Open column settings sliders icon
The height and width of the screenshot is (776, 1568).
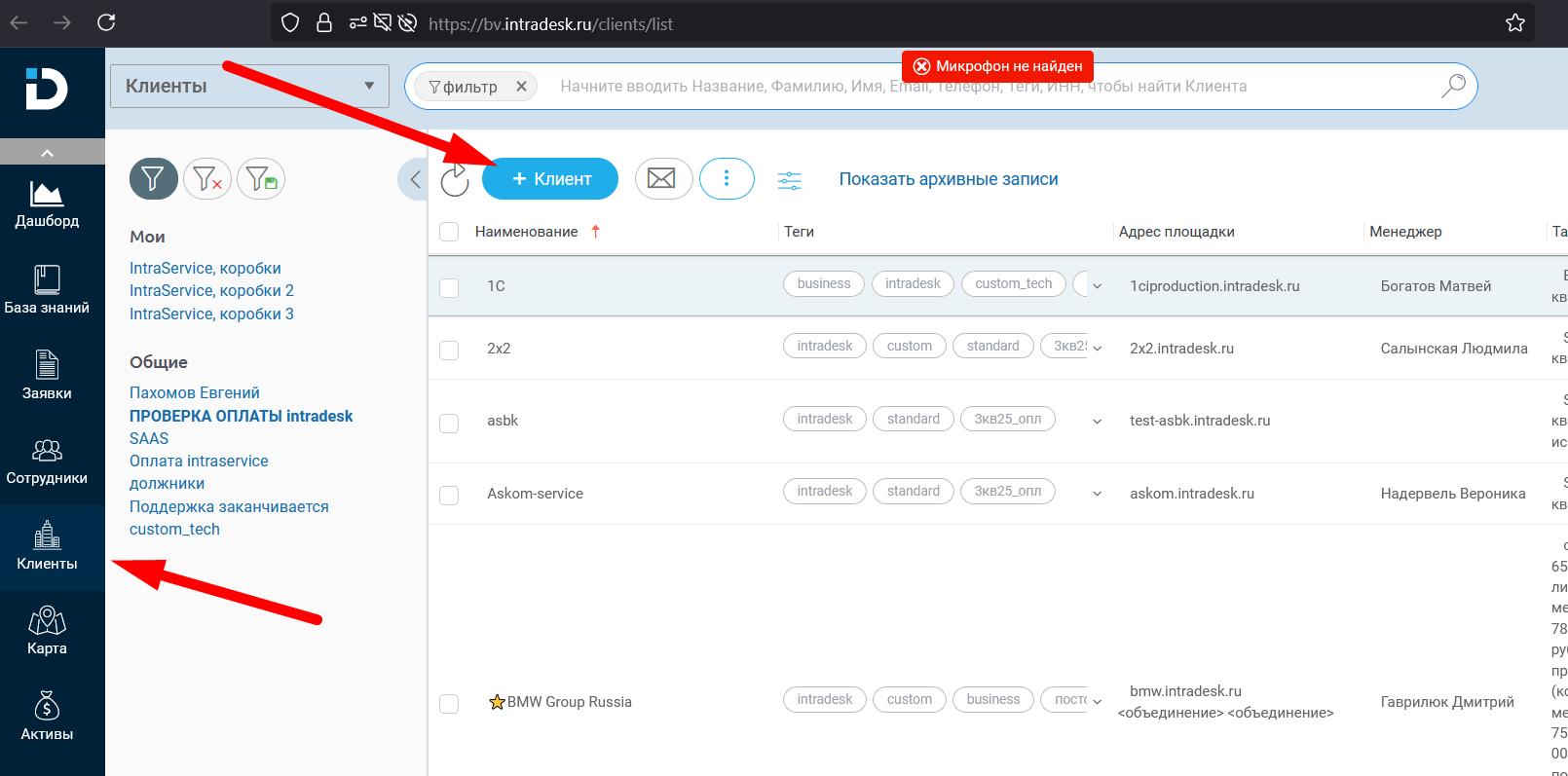[x=790, y=180]
